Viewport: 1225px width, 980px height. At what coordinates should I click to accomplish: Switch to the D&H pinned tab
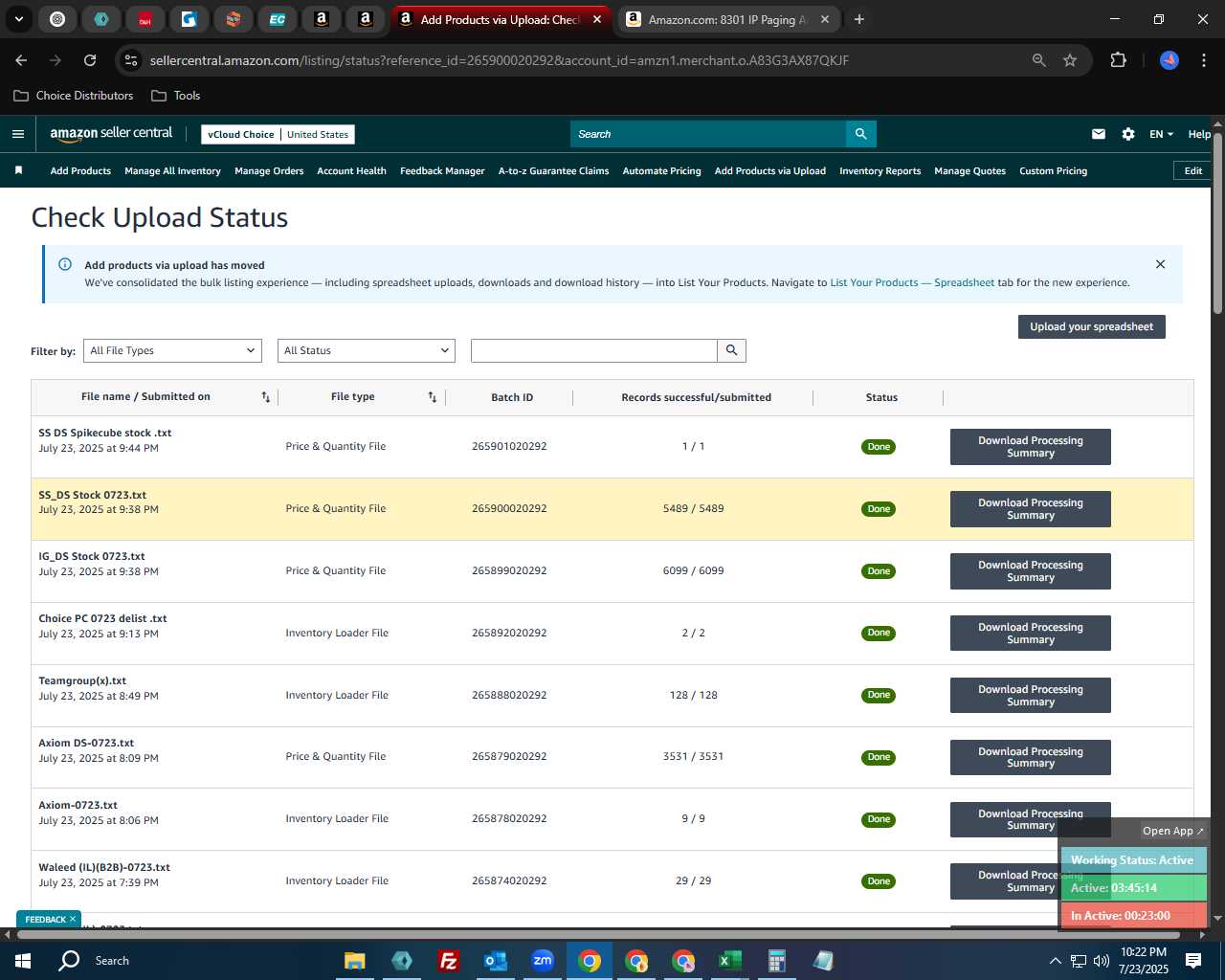click(x=145, y=19)
